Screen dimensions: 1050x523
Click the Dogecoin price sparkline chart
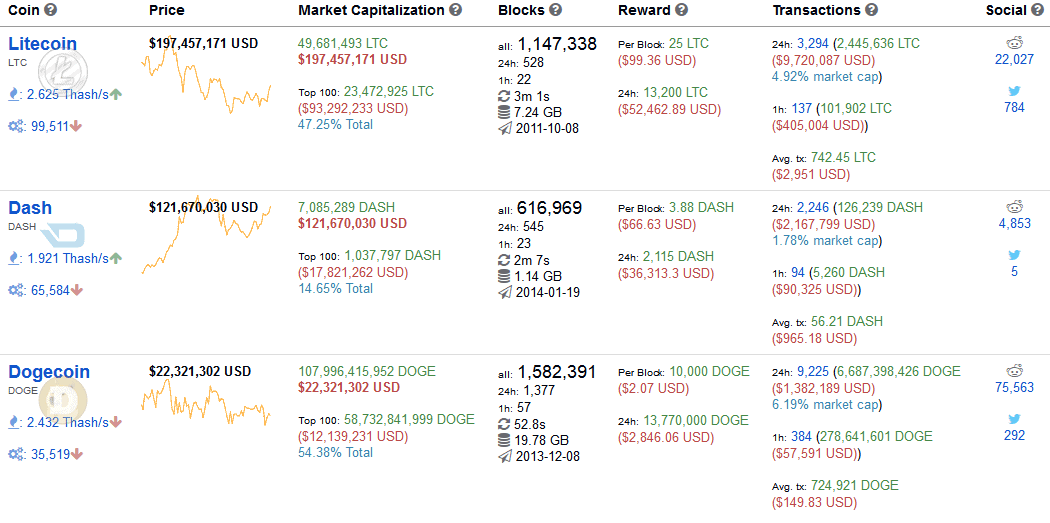[x=206, y=404]
